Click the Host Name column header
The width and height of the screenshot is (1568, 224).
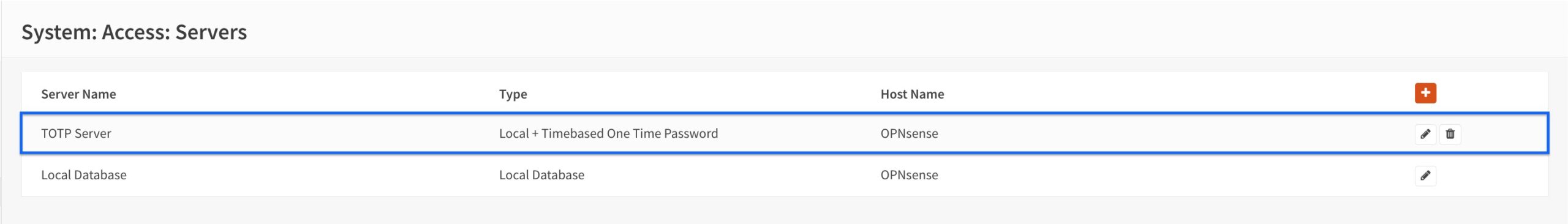tap(912, 94)
